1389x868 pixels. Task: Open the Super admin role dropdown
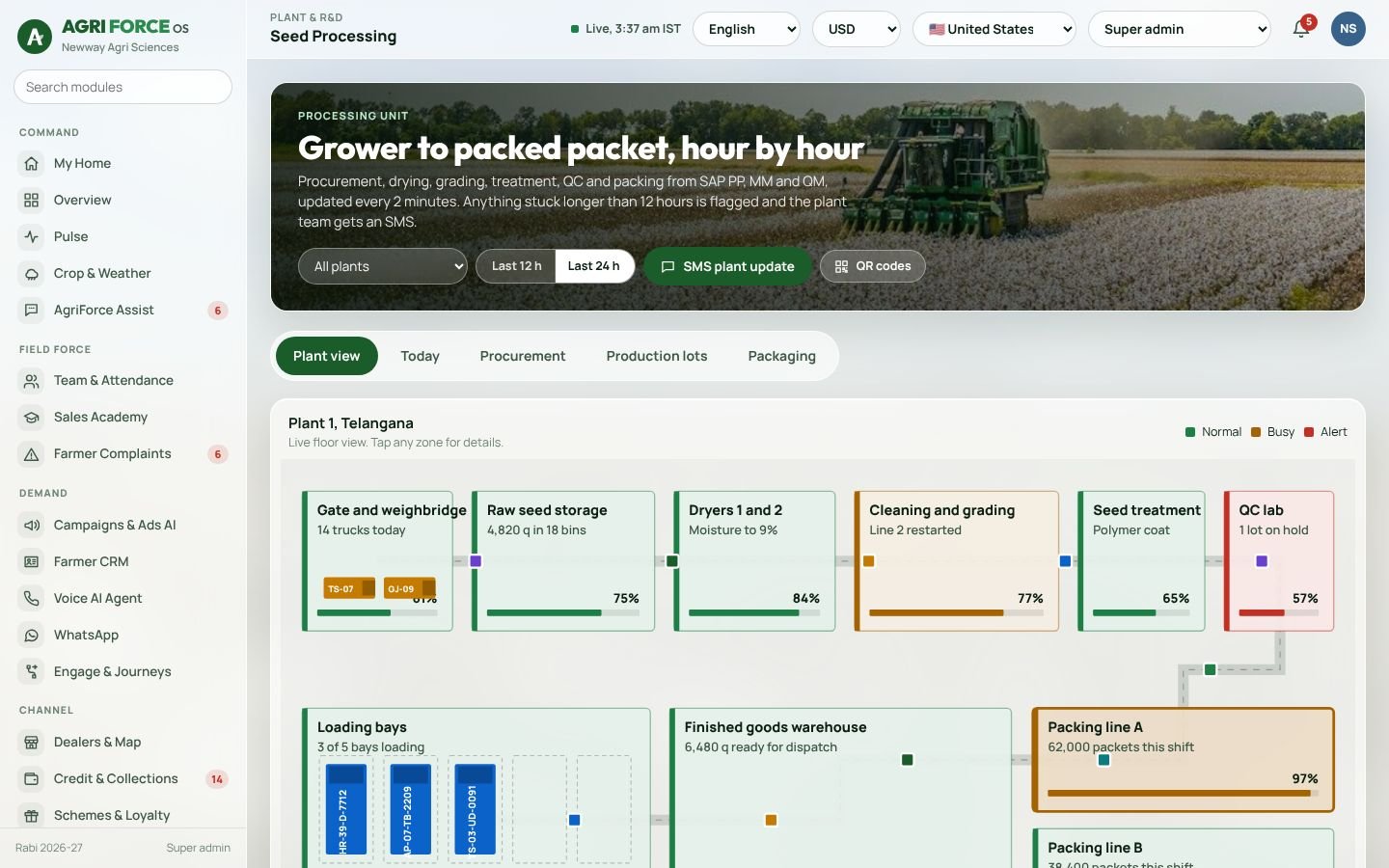pyautogui.click(x=1180, y=29)
